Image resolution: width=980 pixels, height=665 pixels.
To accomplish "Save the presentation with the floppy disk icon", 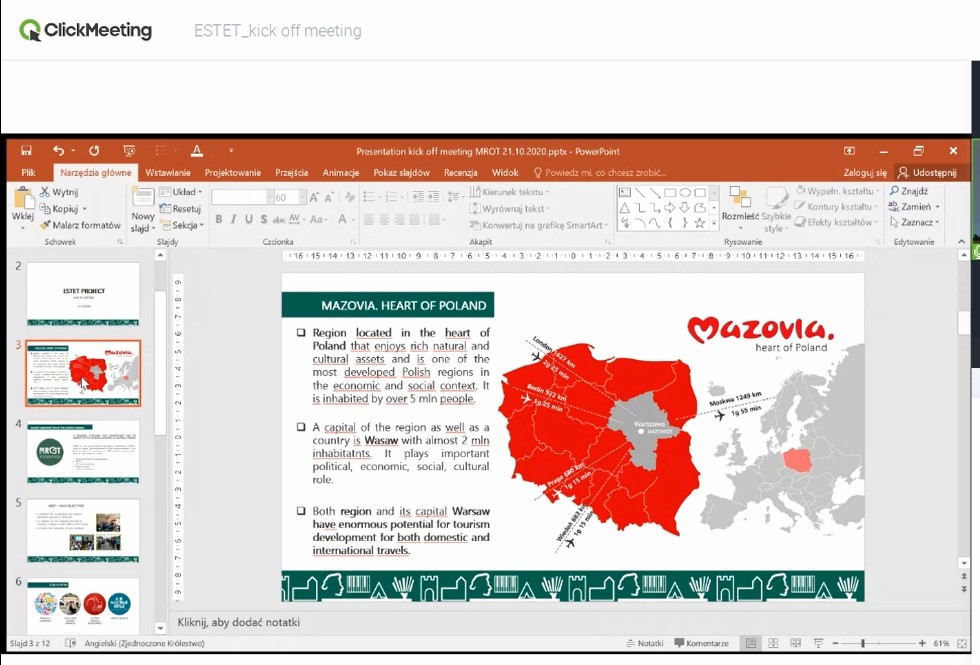I will 26,151.
